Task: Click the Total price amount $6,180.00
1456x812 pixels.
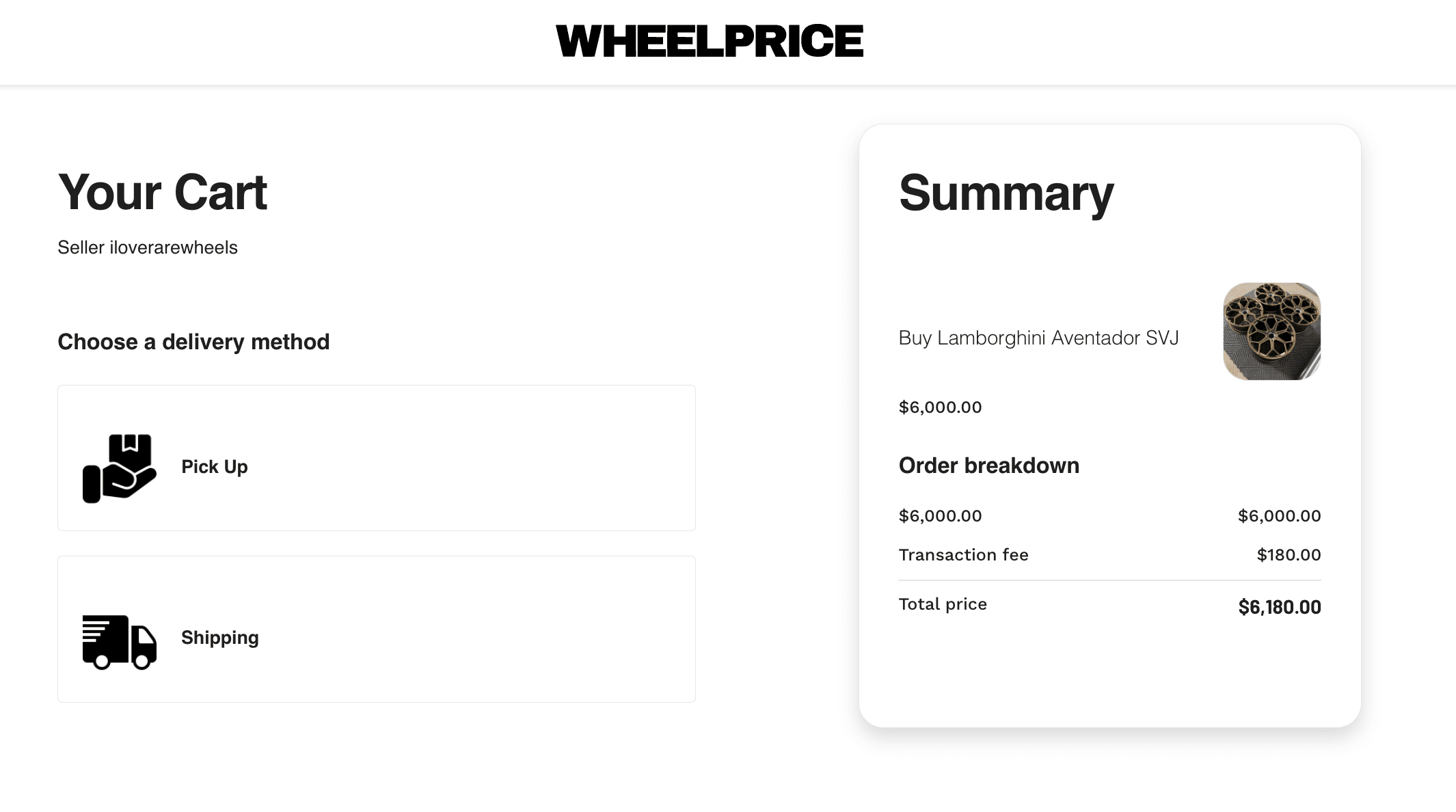Action: point(1278,606)
